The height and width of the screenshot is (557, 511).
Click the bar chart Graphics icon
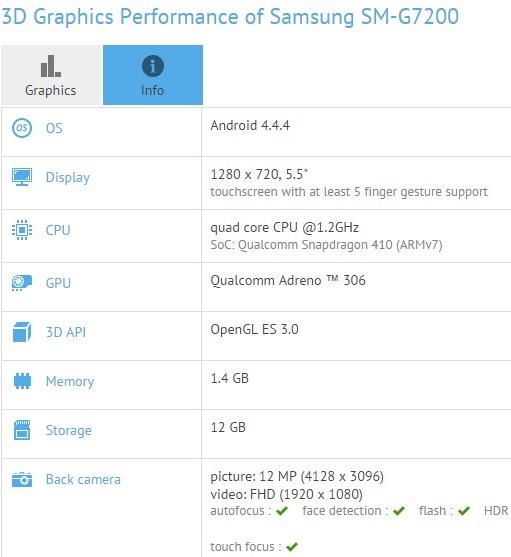pos(51,66)
